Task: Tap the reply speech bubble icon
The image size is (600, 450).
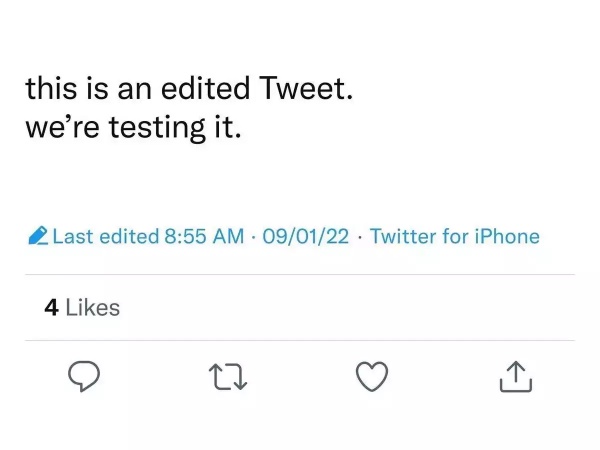Action: [x=85, y=377]
